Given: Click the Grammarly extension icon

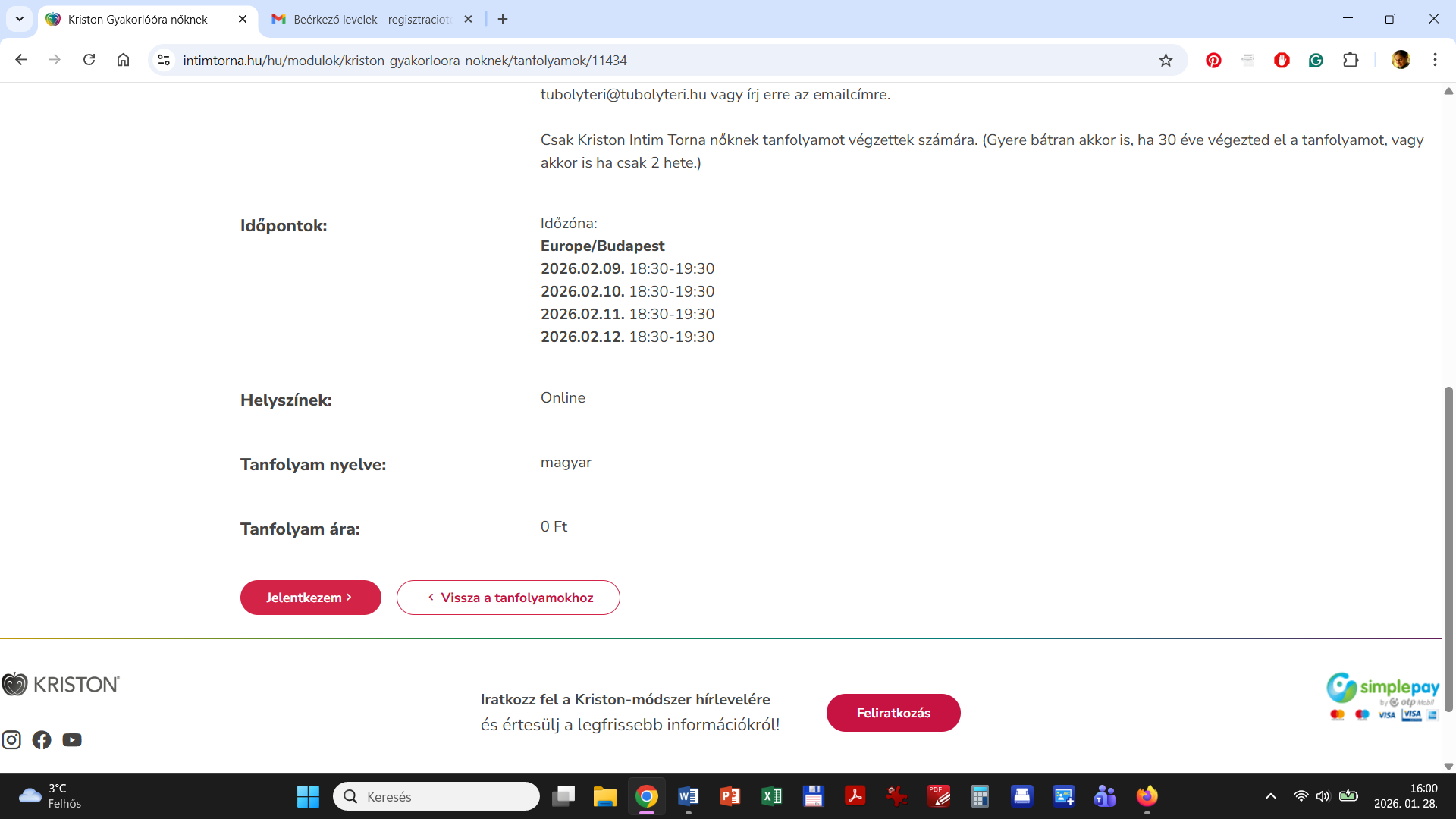Looking at the screenshot, I should coord(1316,60).
